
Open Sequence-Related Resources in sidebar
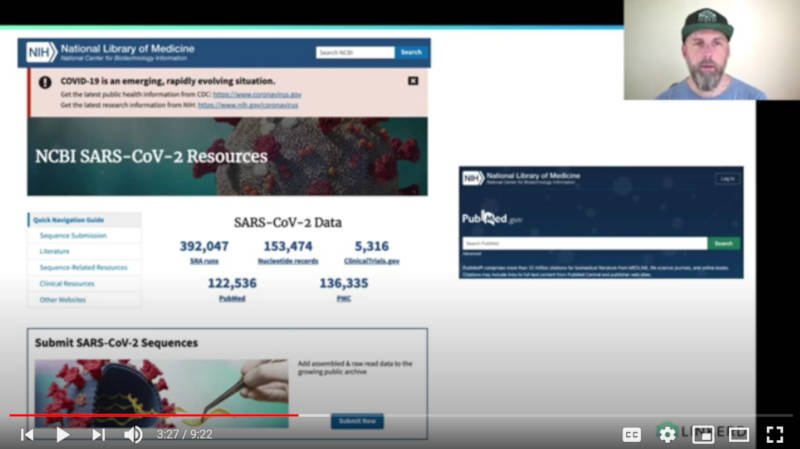coord(84,267)
